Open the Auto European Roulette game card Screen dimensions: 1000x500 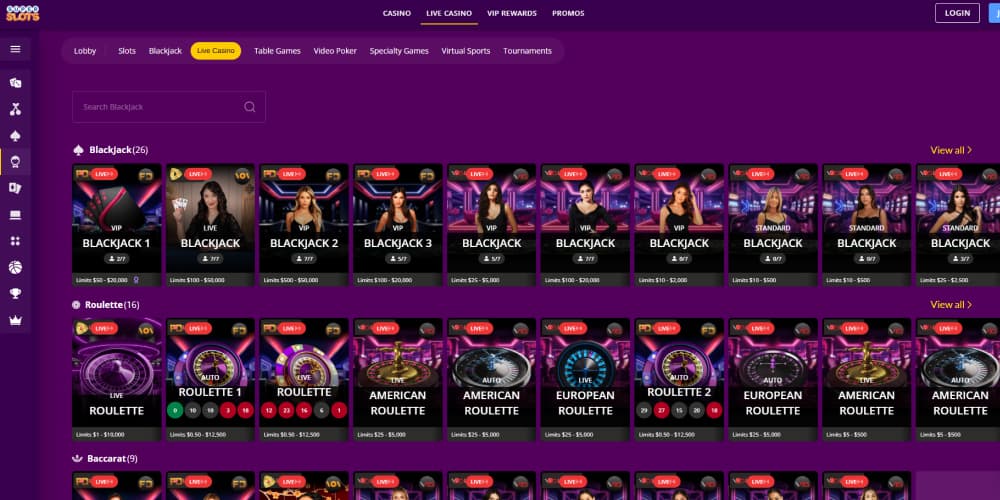pos(773,379)
